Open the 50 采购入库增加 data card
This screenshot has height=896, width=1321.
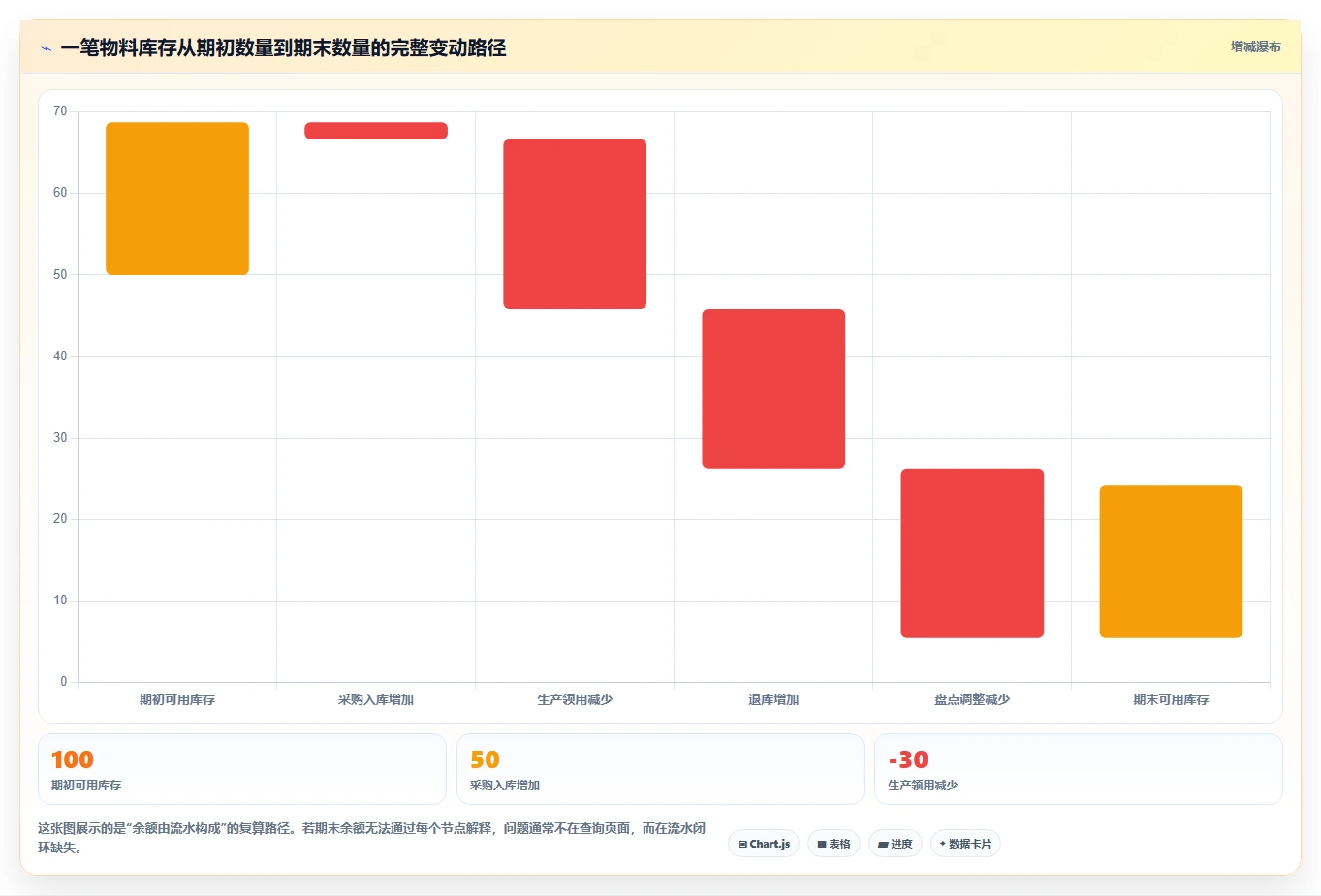click(660, 769)
